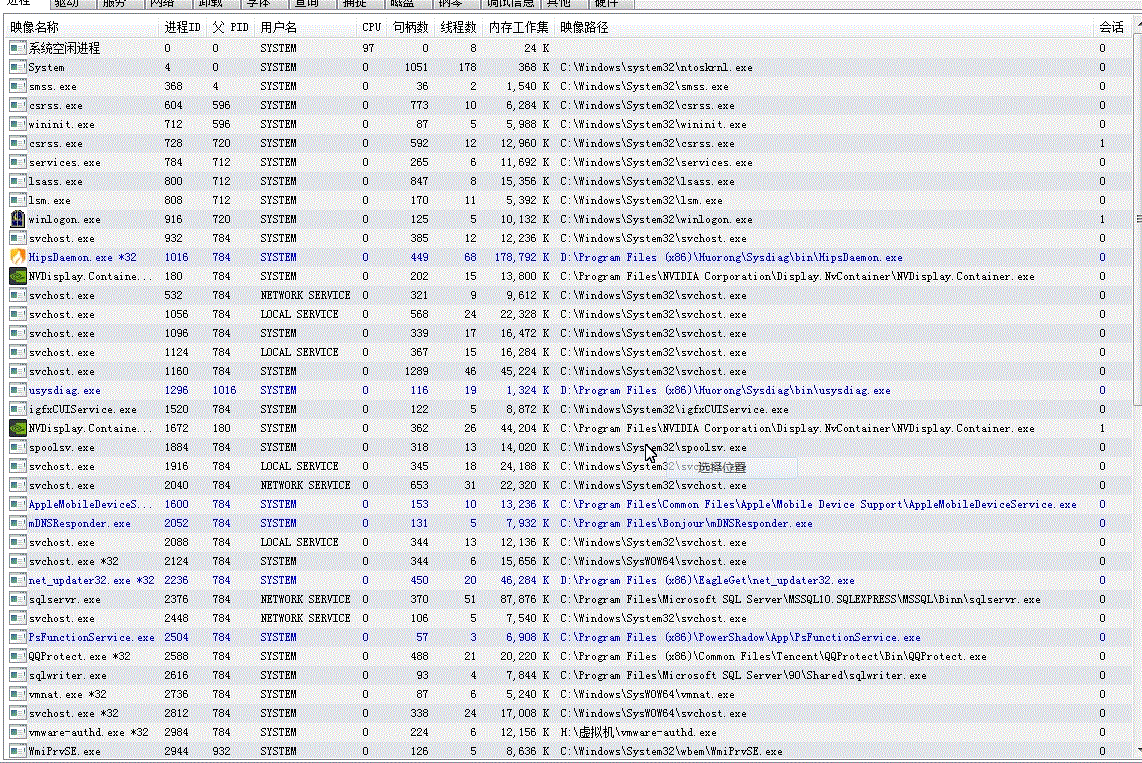
Task: Click the vmnat.exe row icon
Action: coord(17,694)
